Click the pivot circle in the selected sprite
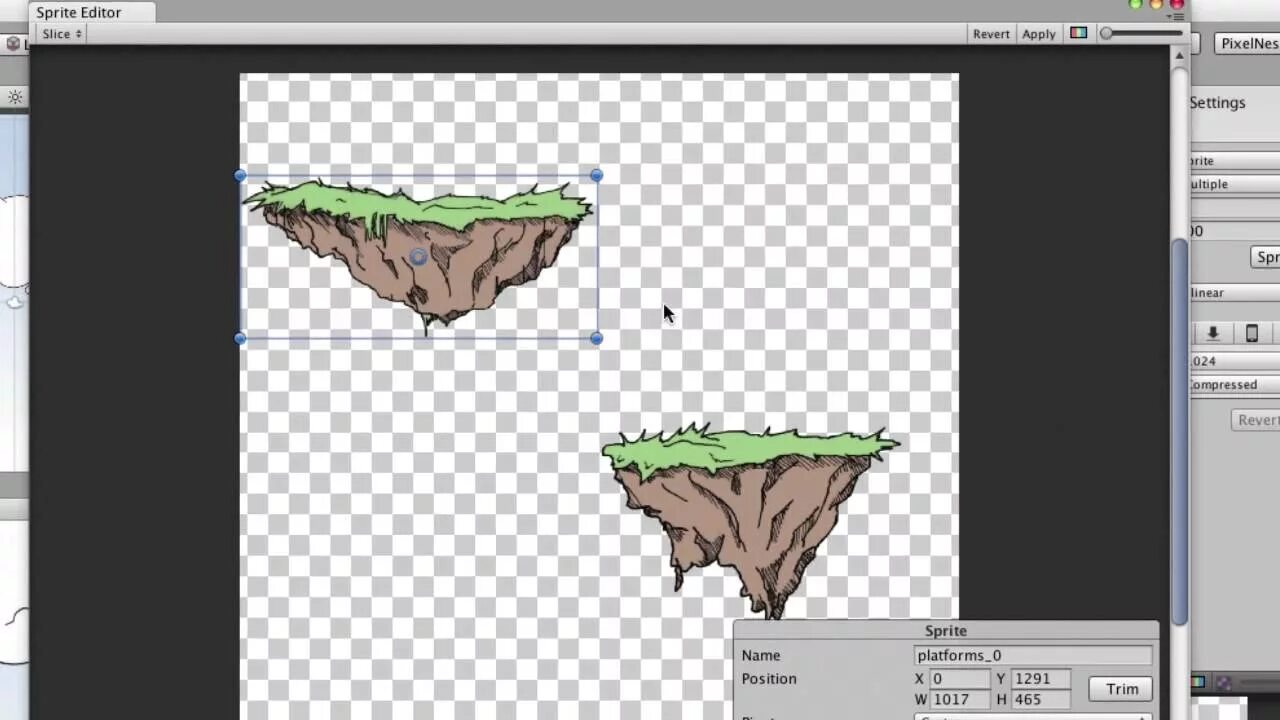The image size is (1280, 720). coord(418,257)
